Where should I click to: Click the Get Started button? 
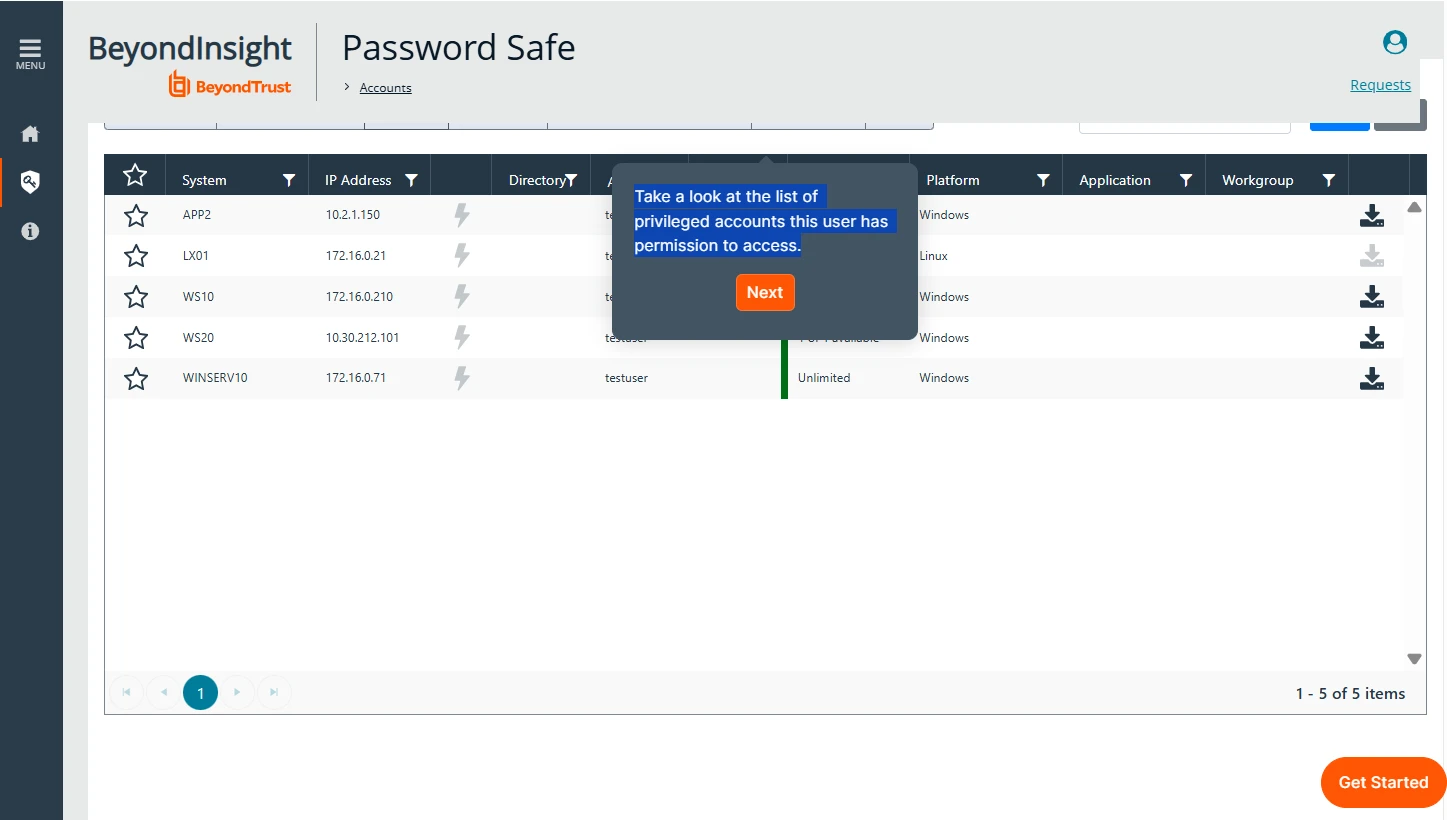click(x=1383, y=783)
